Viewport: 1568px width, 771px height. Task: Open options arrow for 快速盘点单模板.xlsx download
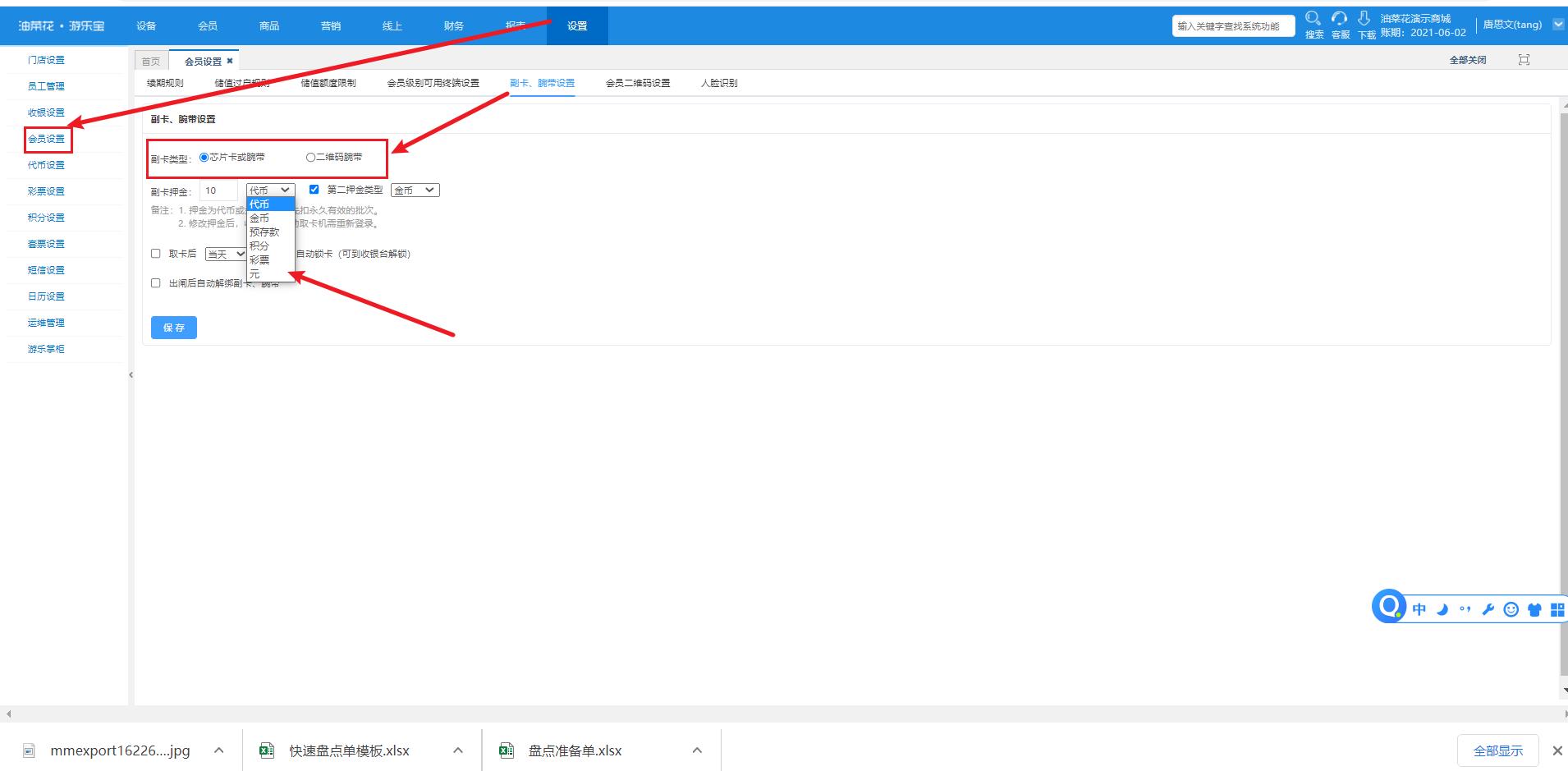point(458,750)
